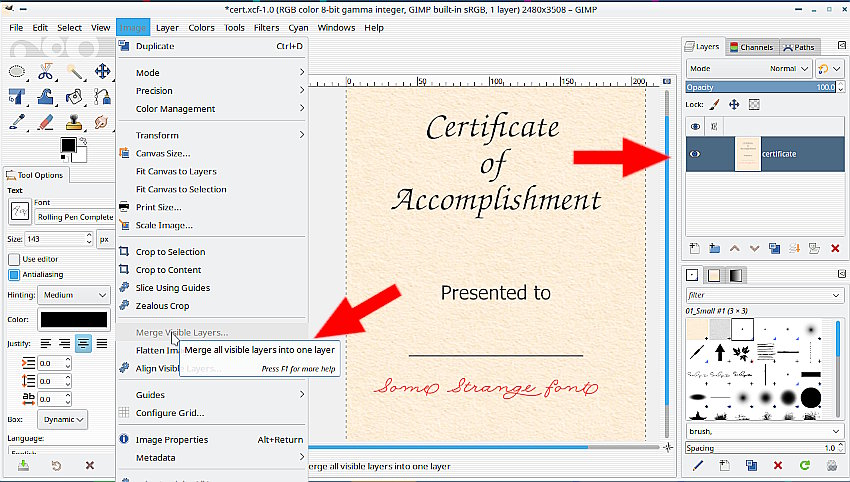Select the Move tool
This screenshot has height=482, width=850.
[x=102, y=72]
